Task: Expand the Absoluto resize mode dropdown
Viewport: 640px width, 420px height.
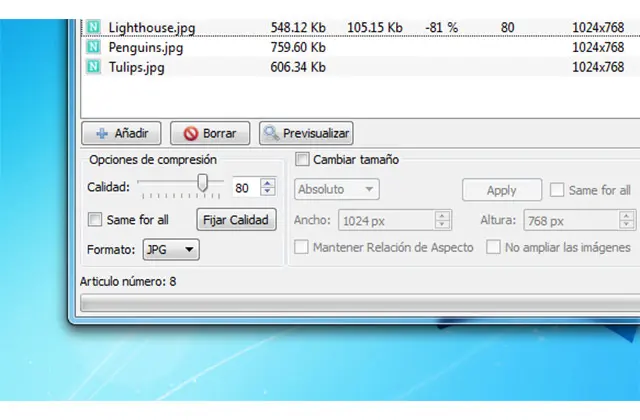Action: coord(336,189)
